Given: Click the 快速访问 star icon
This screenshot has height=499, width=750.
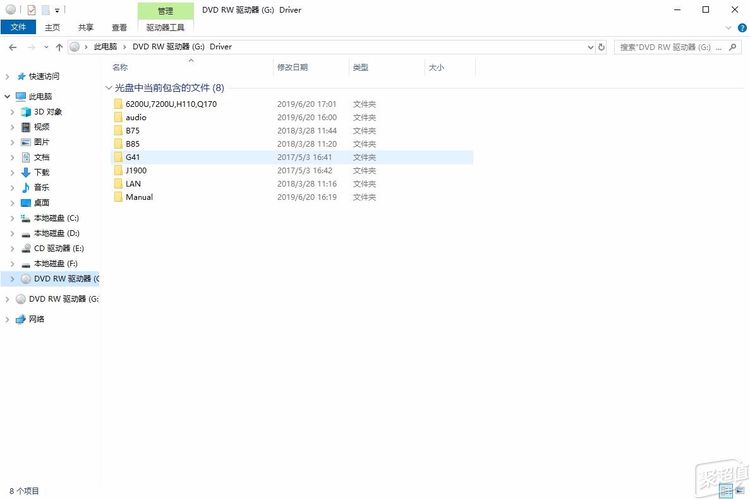Looking at the screenshot, I should coord(21,77).
